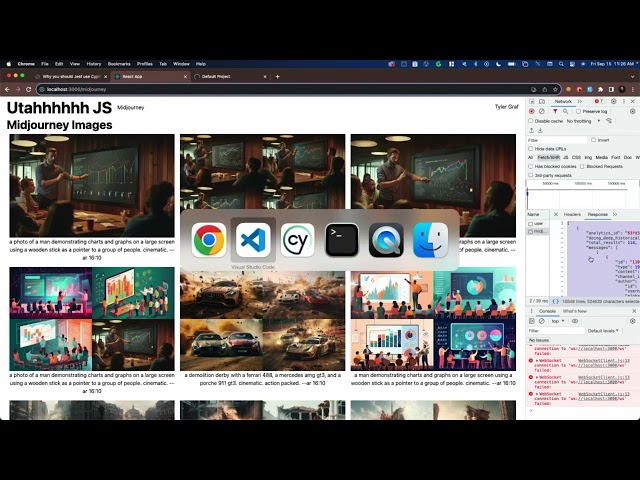Expand the last WebSocket error message
Viewport: 640px width, 480px height.
(x=537, y=394)
